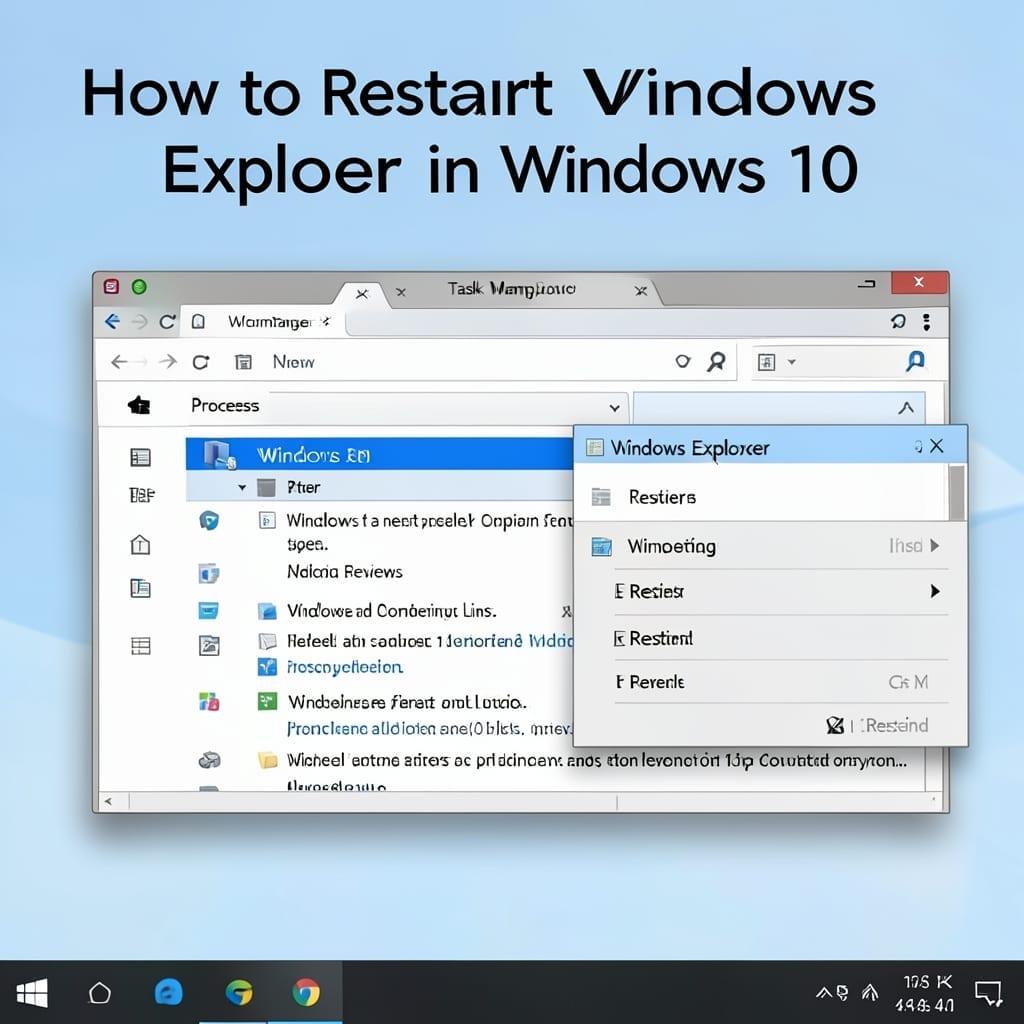Open Chrome from the taskbar

(306, 993)
